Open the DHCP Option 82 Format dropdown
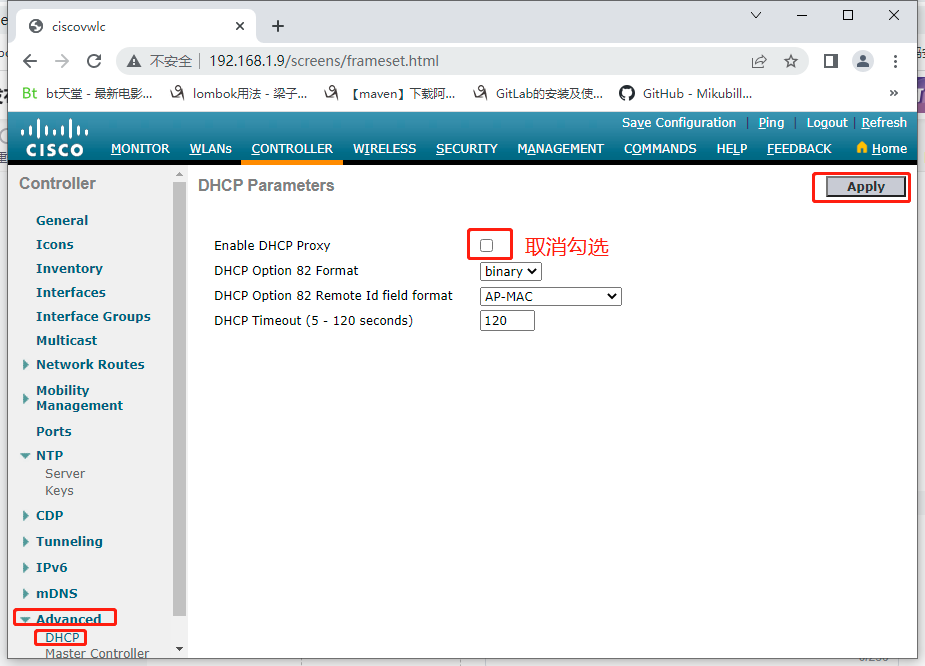This screenshot has width=925, height=666. [510, 271]
